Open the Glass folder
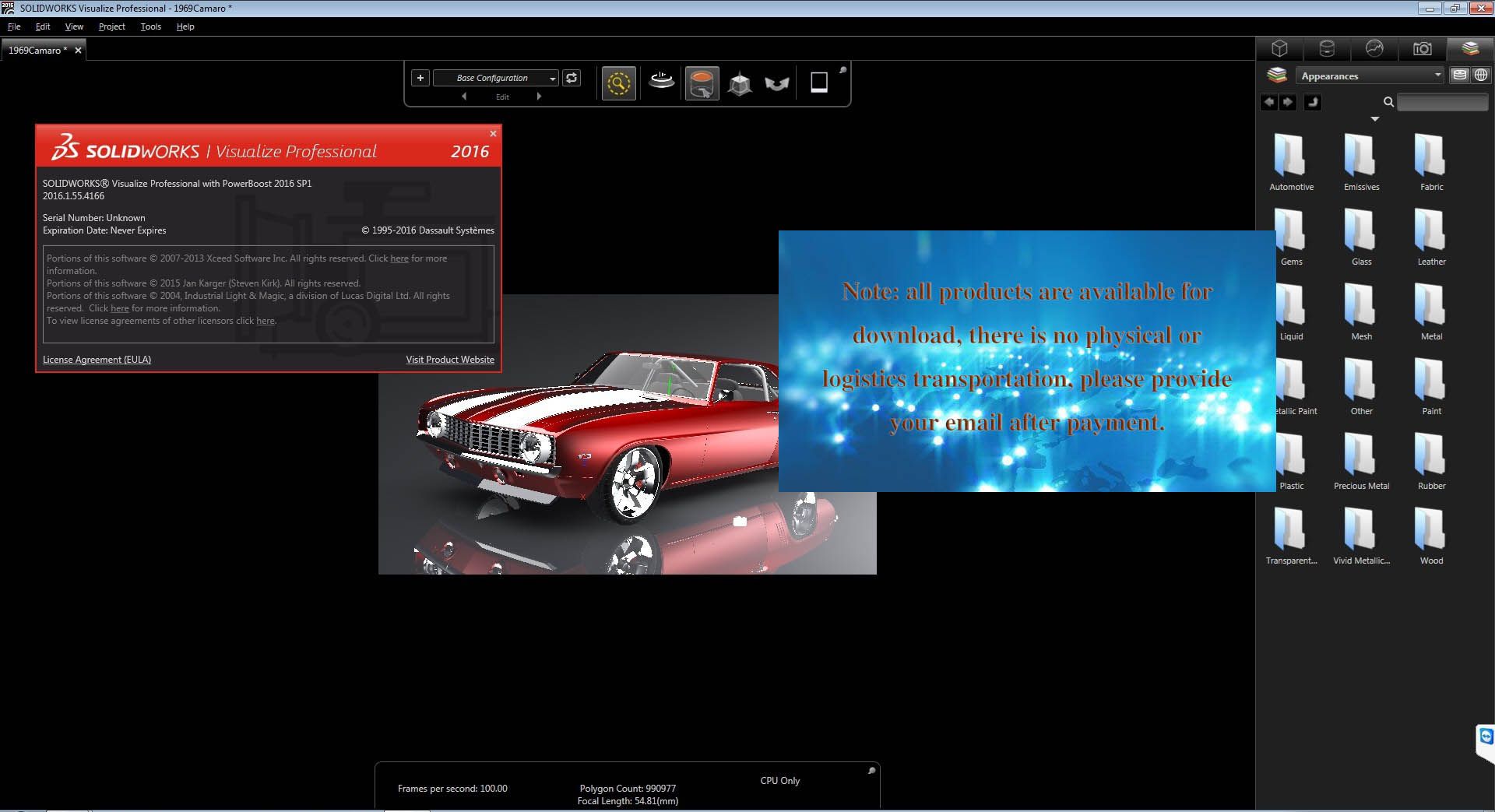This screenshot has height=812, width=1495. point(1361,237)
